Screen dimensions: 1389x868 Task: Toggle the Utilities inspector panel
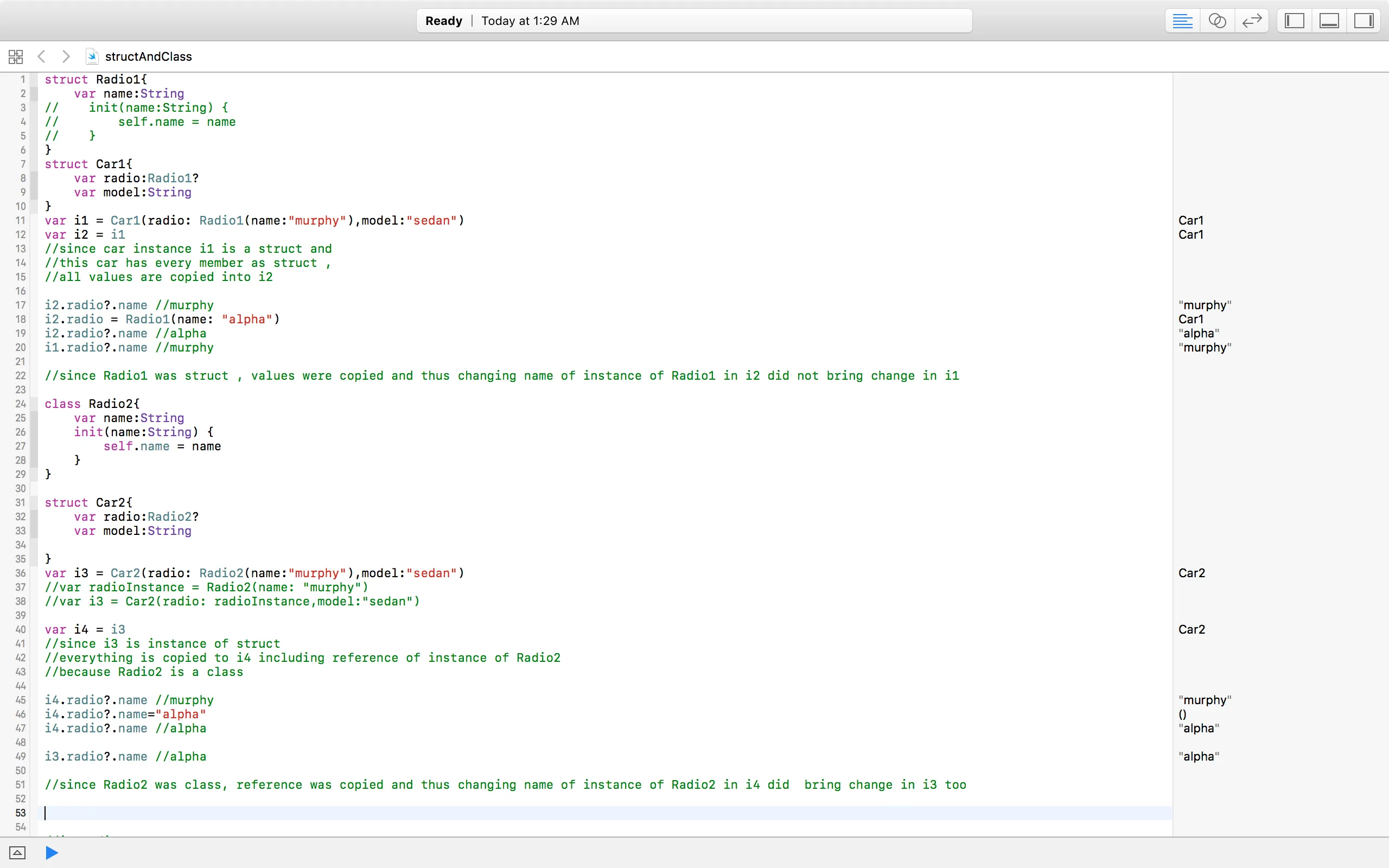pyautogui.click(x=1363, y=21)
